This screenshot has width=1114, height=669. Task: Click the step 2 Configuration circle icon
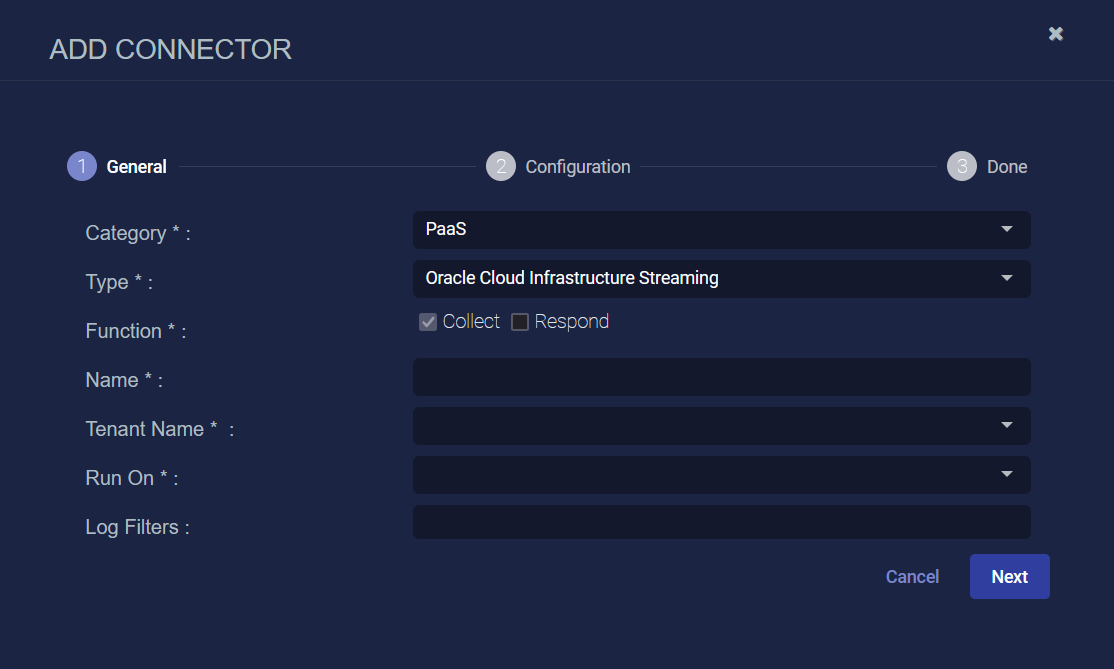[x=501, y=166]
